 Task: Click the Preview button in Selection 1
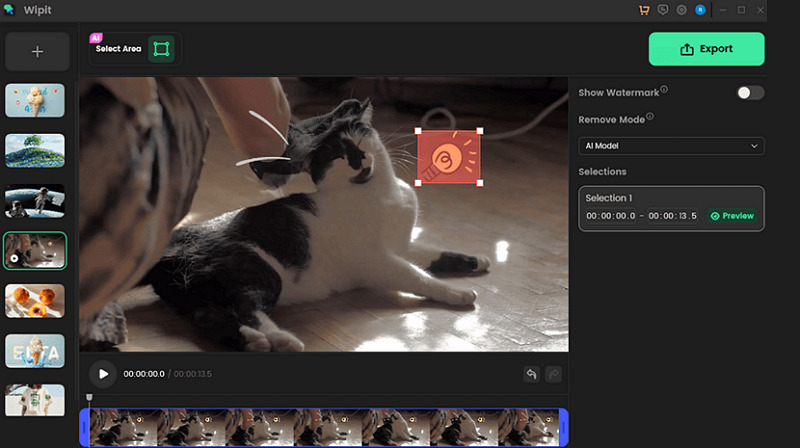coord(732,216)
